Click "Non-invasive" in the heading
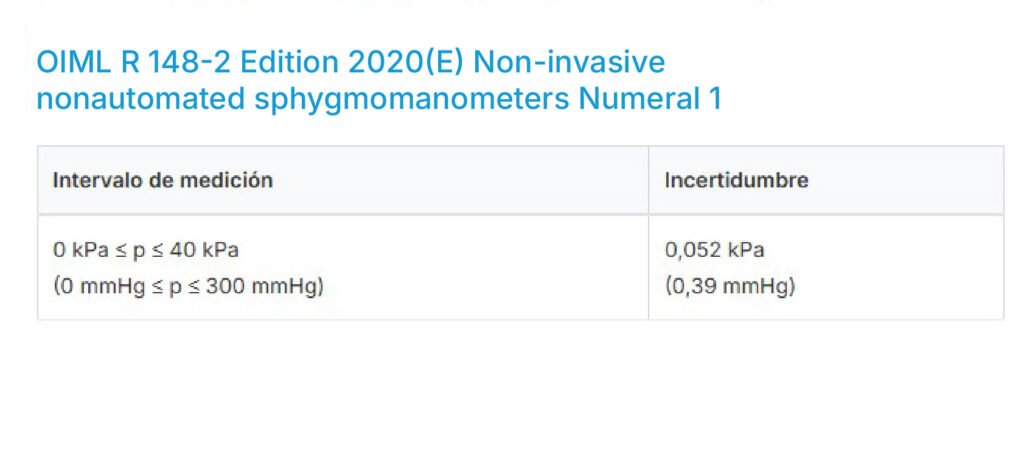Screen dimensions: 1024x457 pos(569,62)
